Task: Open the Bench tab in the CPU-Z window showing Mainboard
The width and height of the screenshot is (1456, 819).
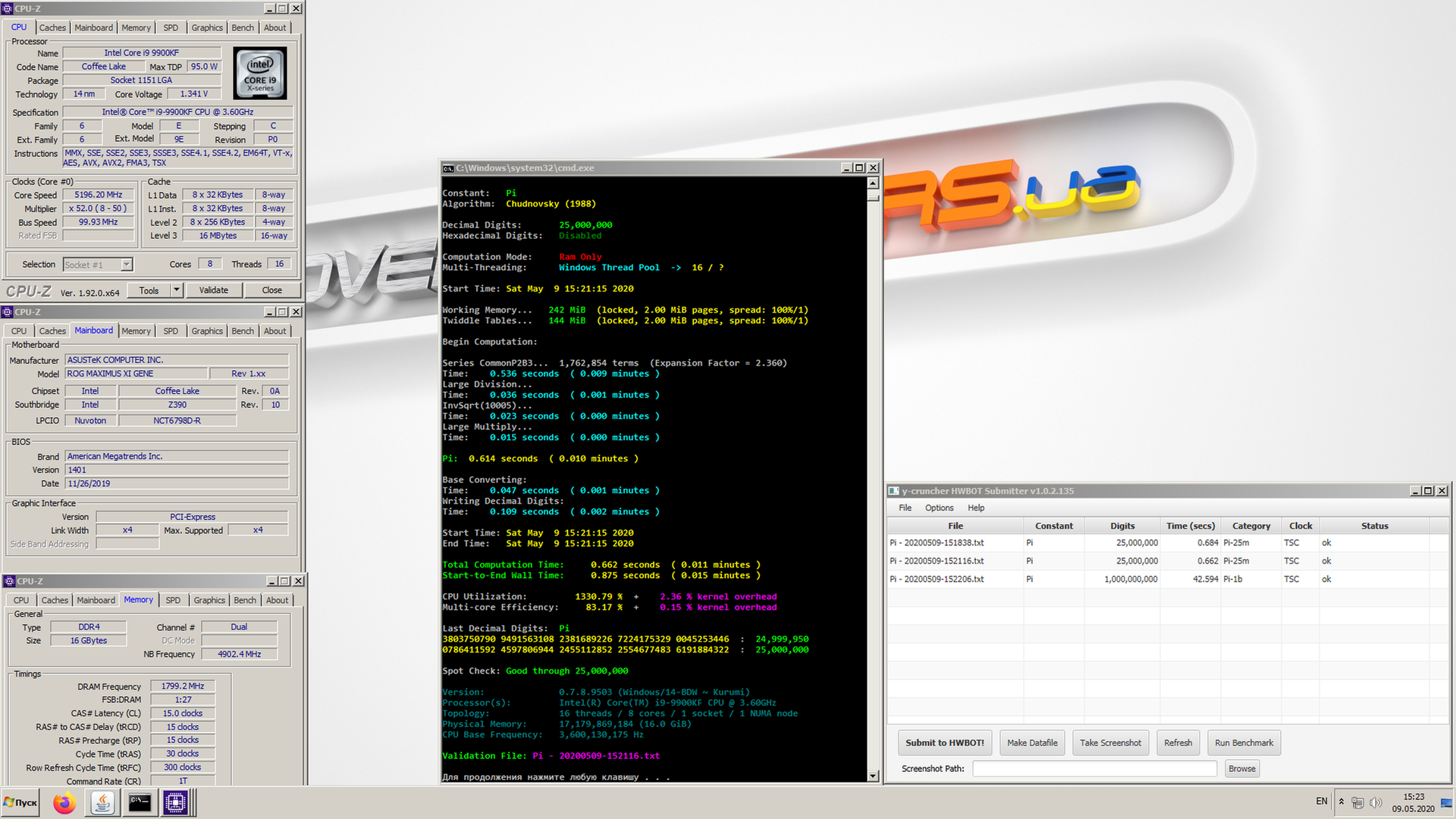Action: (243, 331)
